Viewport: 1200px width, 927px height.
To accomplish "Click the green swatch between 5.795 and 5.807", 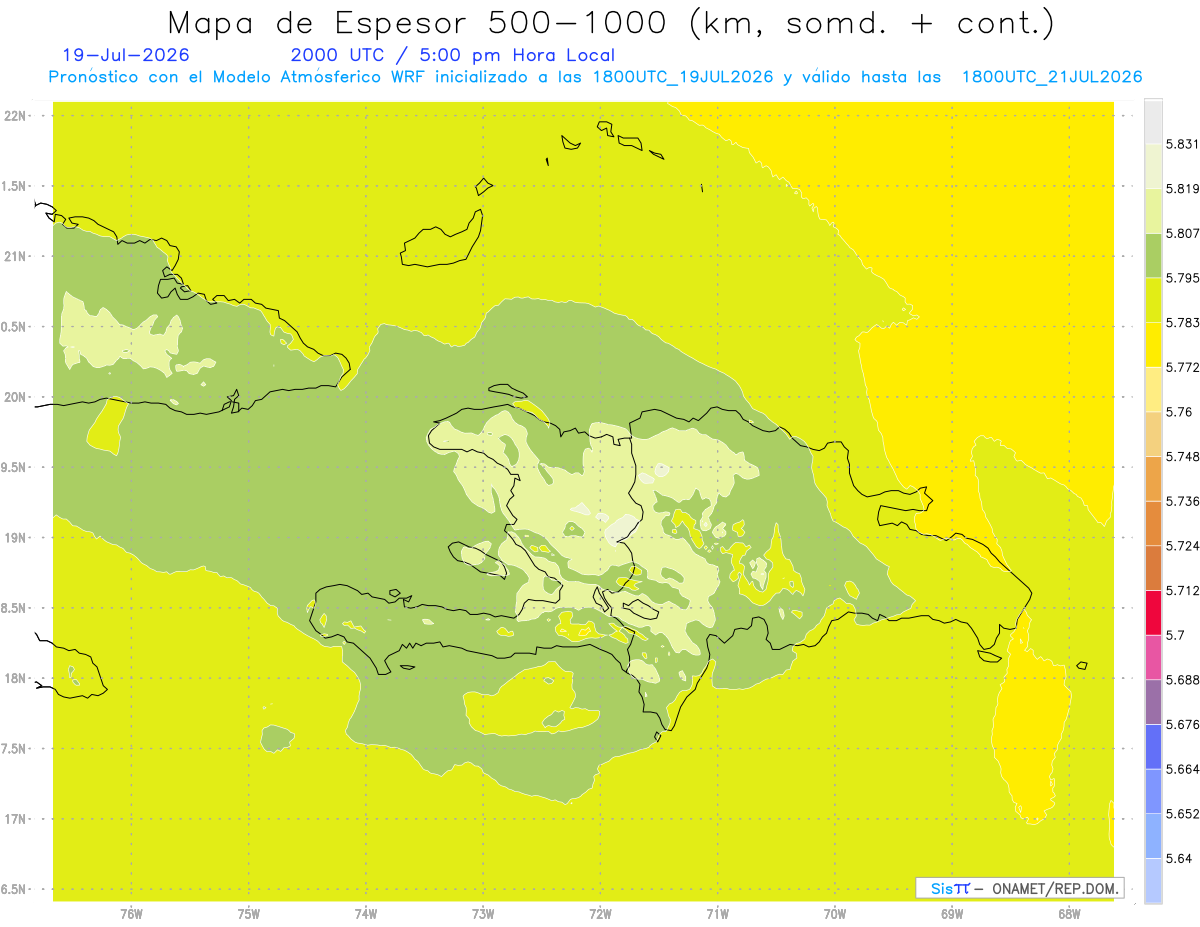I will 1153,255.
